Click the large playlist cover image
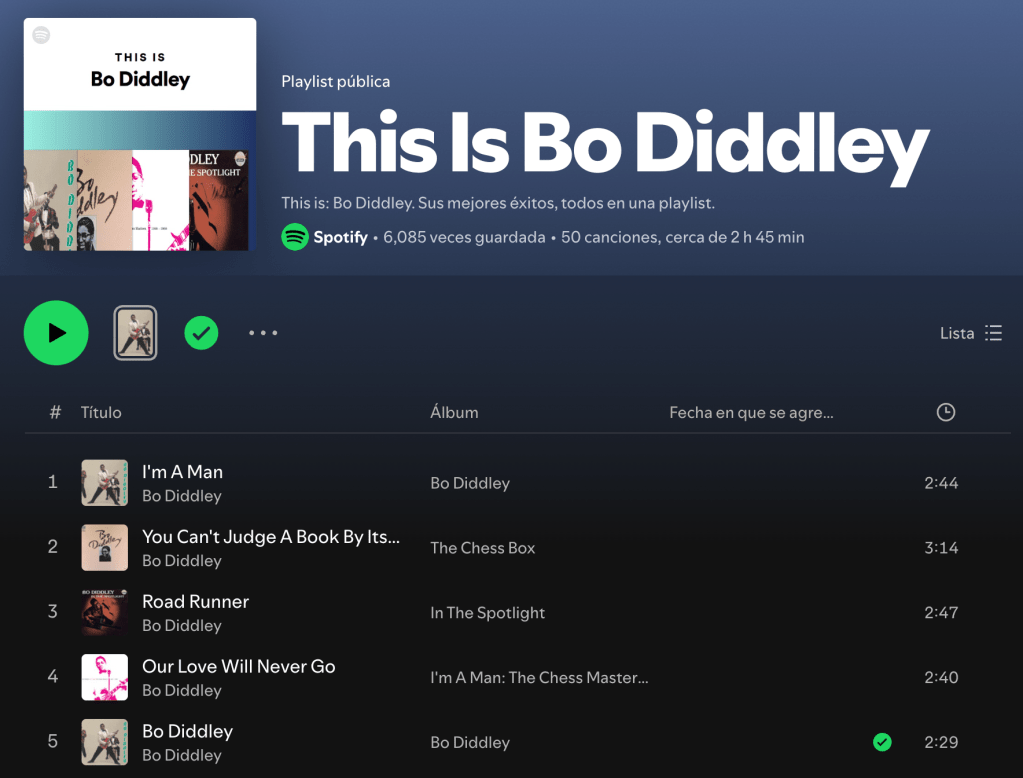Viewport: 1023px width, 778px height. [x=140, y=134]
